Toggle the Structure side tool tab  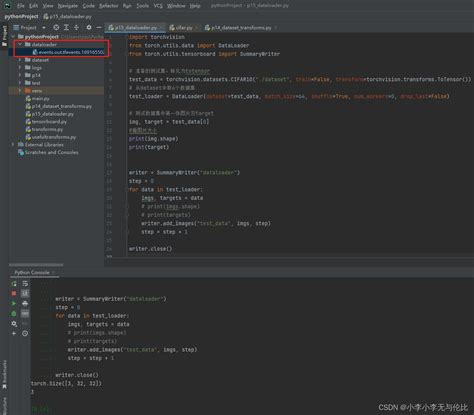pyautogui.click(x=4, y=405)
